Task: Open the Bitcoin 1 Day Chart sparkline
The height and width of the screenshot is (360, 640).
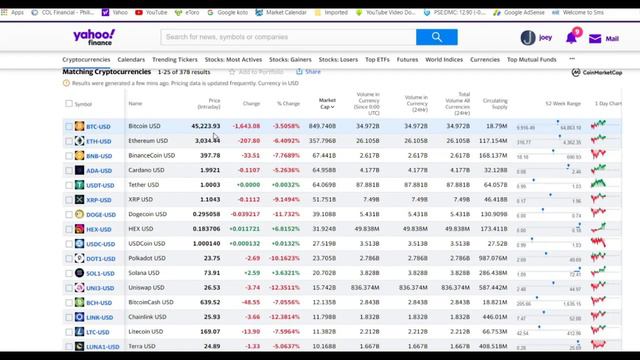Action: point(599,125)
